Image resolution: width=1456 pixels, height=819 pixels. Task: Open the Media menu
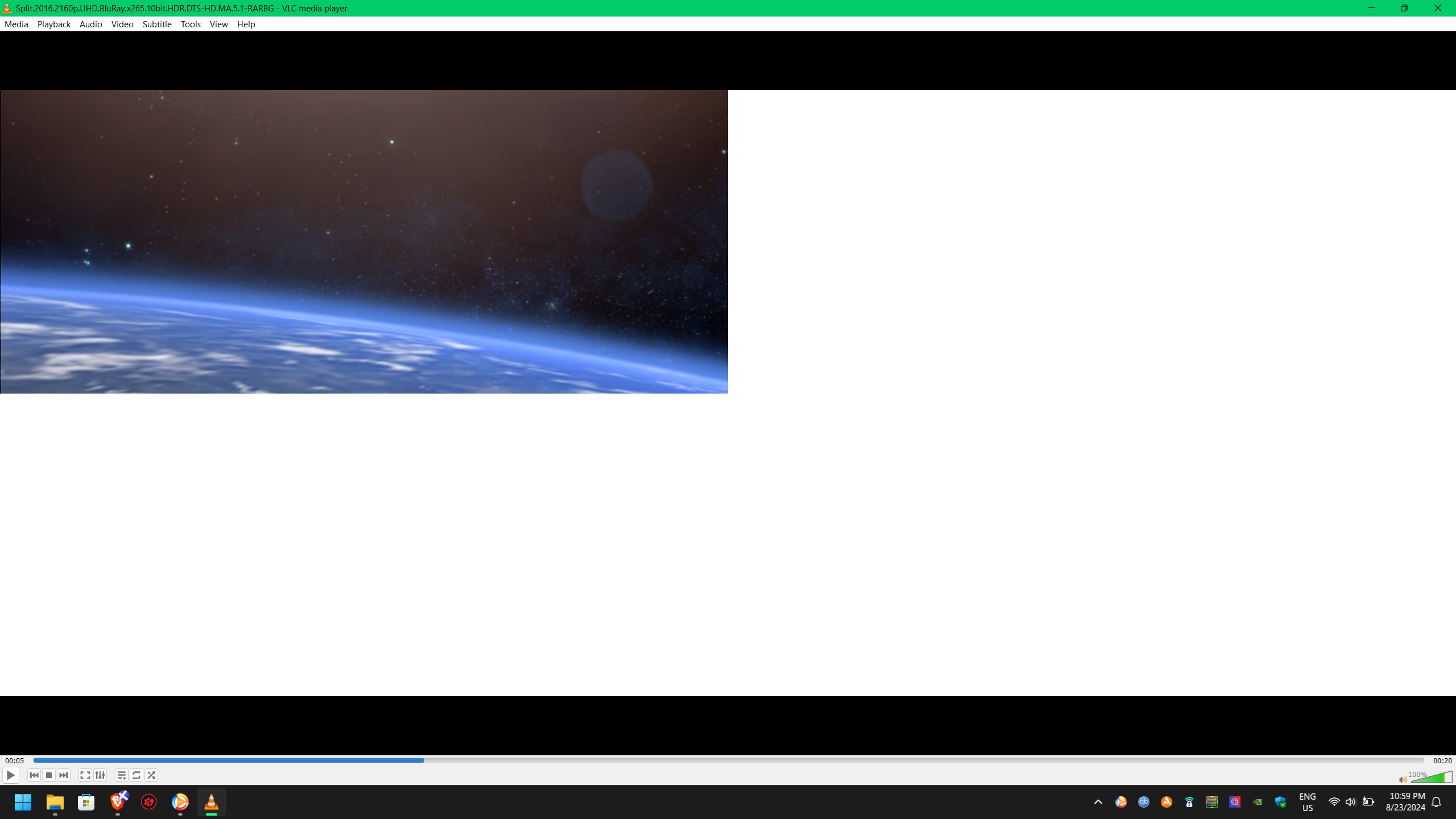point(16,24)
